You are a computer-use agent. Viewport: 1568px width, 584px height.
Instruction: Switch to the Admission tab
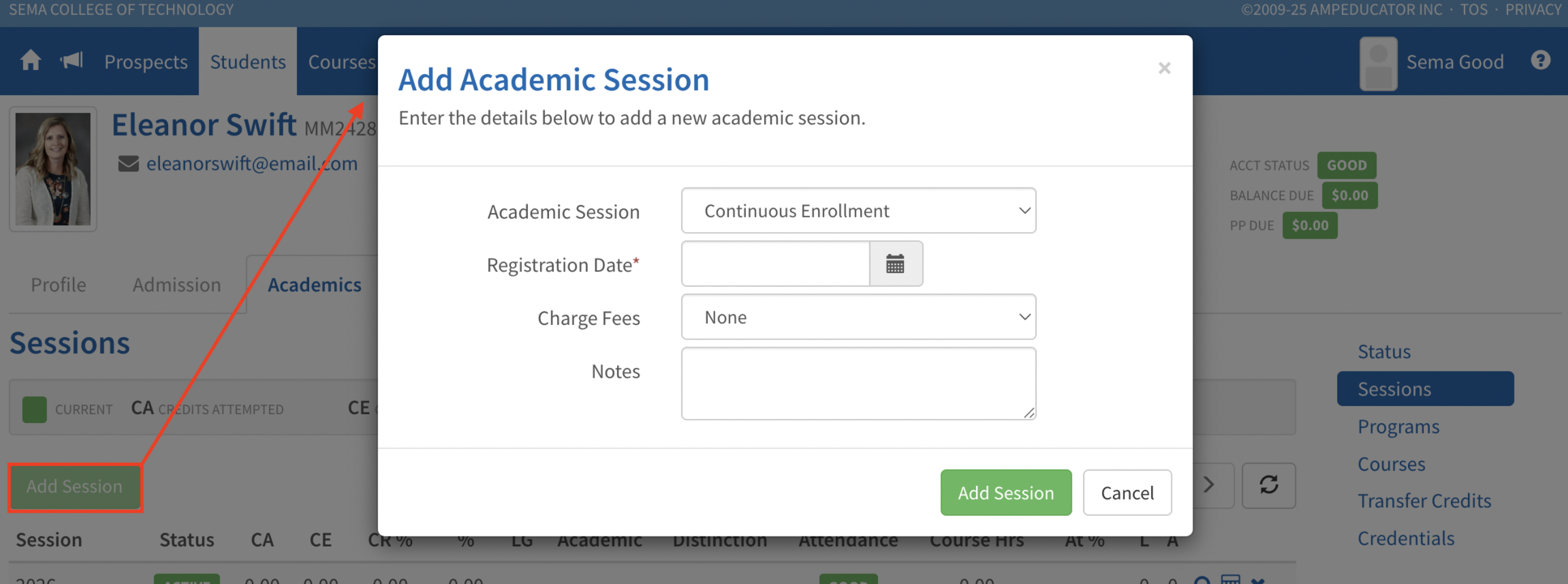176,285
